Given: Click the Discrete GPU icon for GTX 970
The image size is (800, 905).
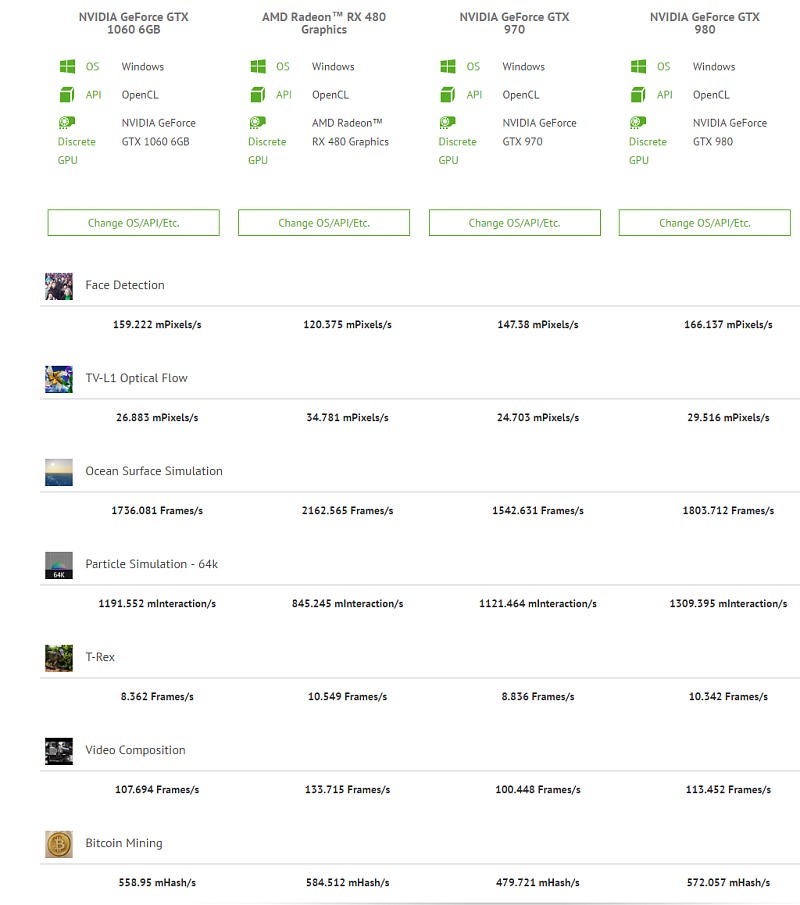Looking at the screenshot, I should [x=447, y=122].
